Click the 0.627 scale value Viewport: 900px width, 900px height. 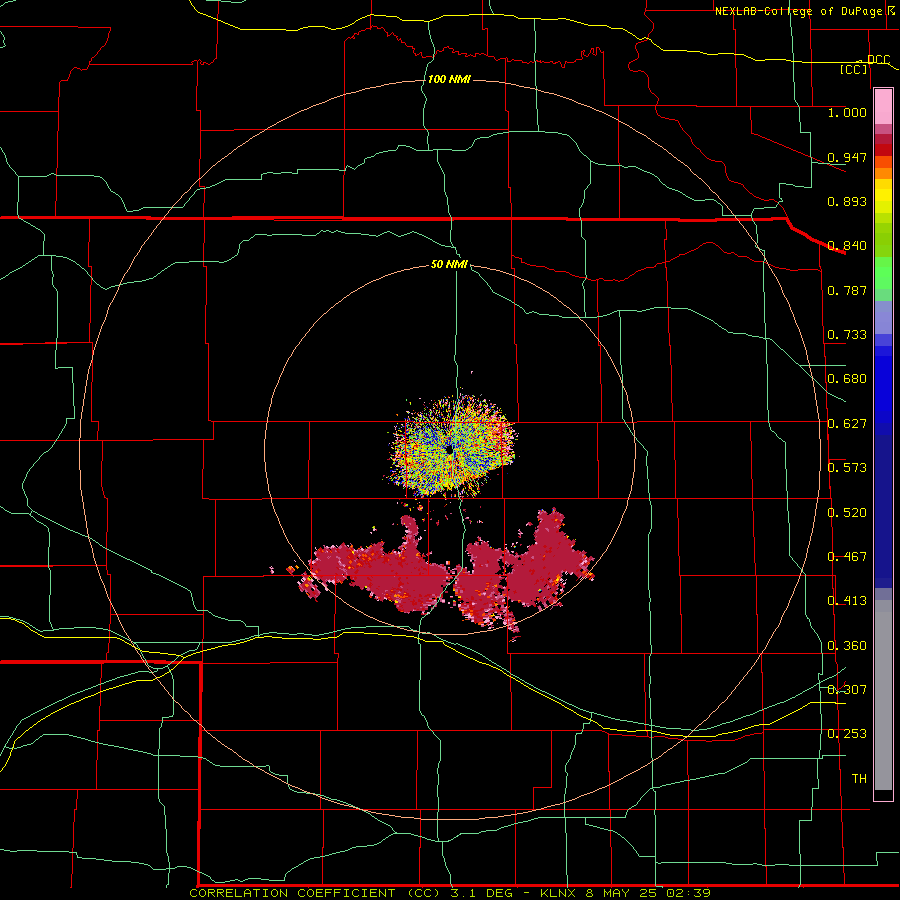[x=847, y=424]
